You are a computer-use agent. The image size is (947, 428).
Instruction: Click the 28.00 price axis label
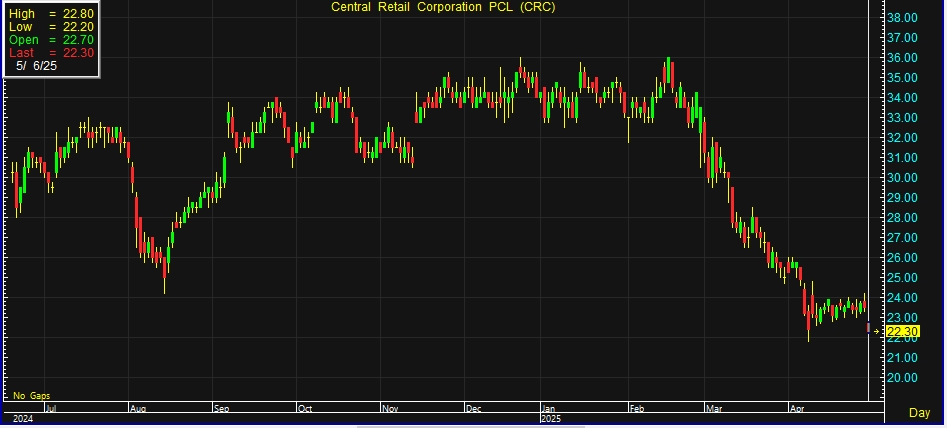pos(902,218)
